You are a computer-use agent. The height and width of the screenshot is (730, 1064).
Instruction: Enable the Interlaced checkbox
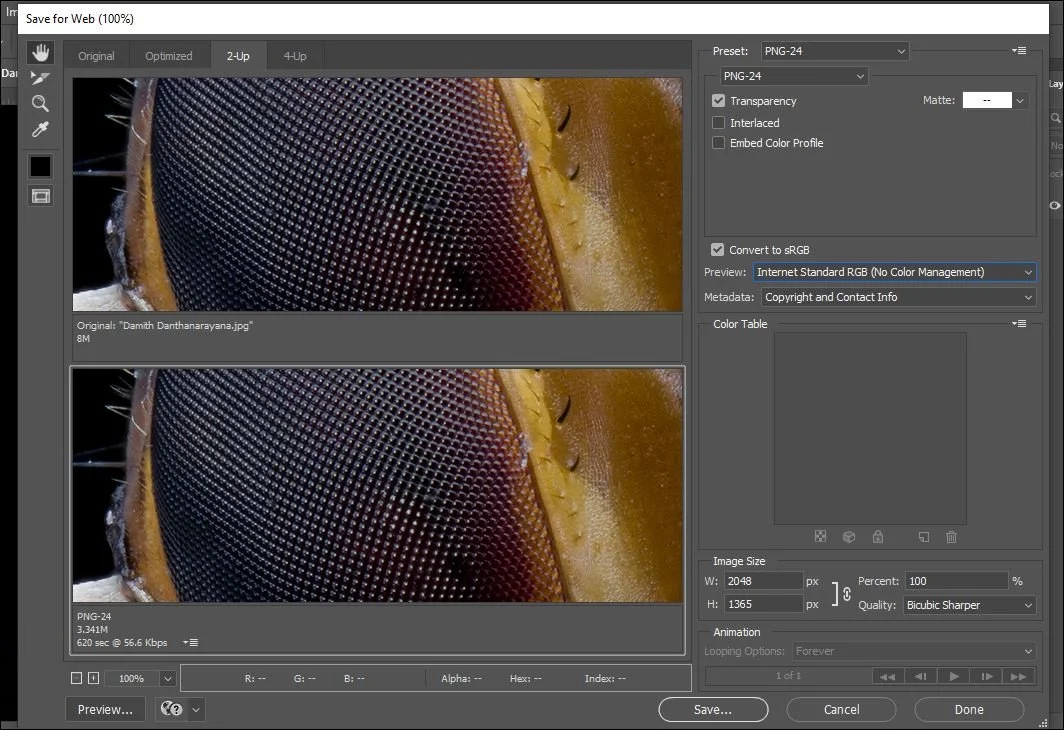[x=718, y=122]
